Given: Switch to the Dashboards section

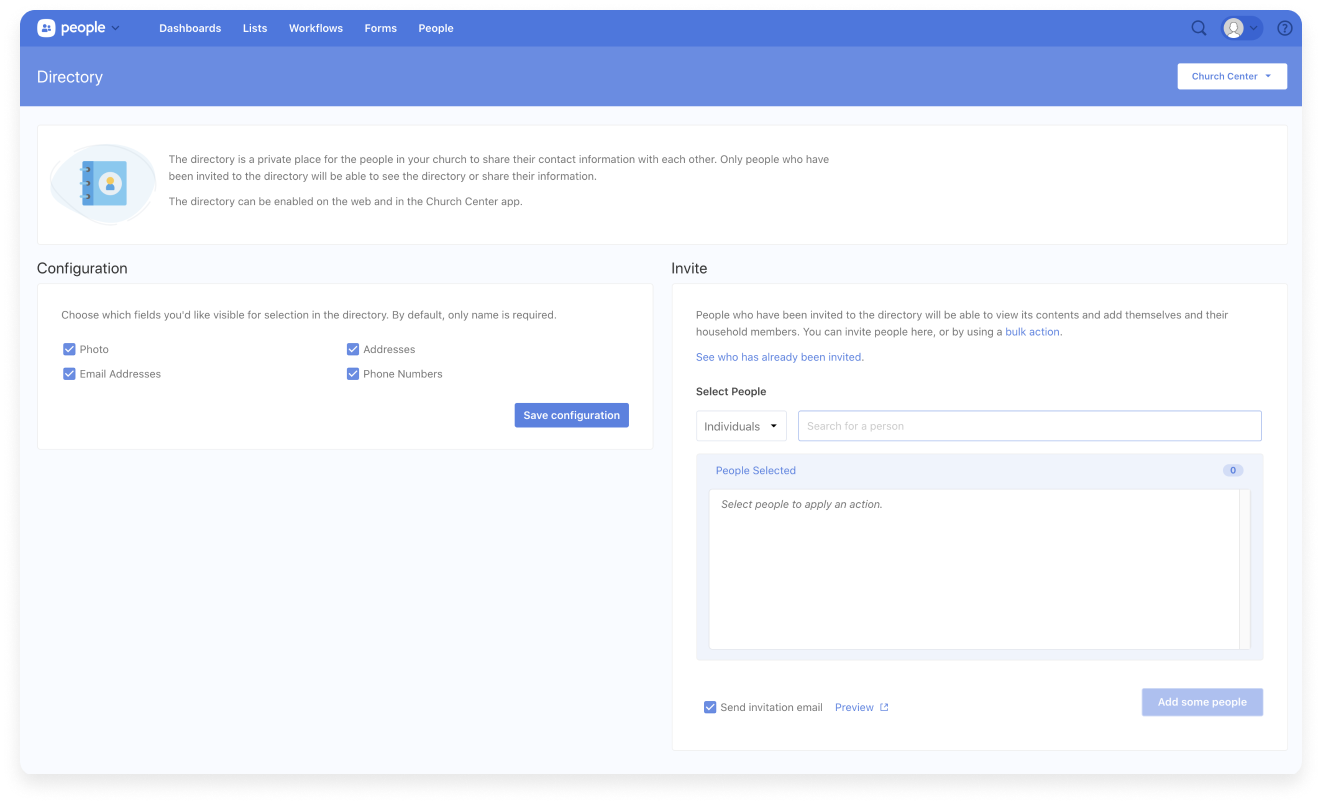Looking at the screenshot, I should click(190, 28).
